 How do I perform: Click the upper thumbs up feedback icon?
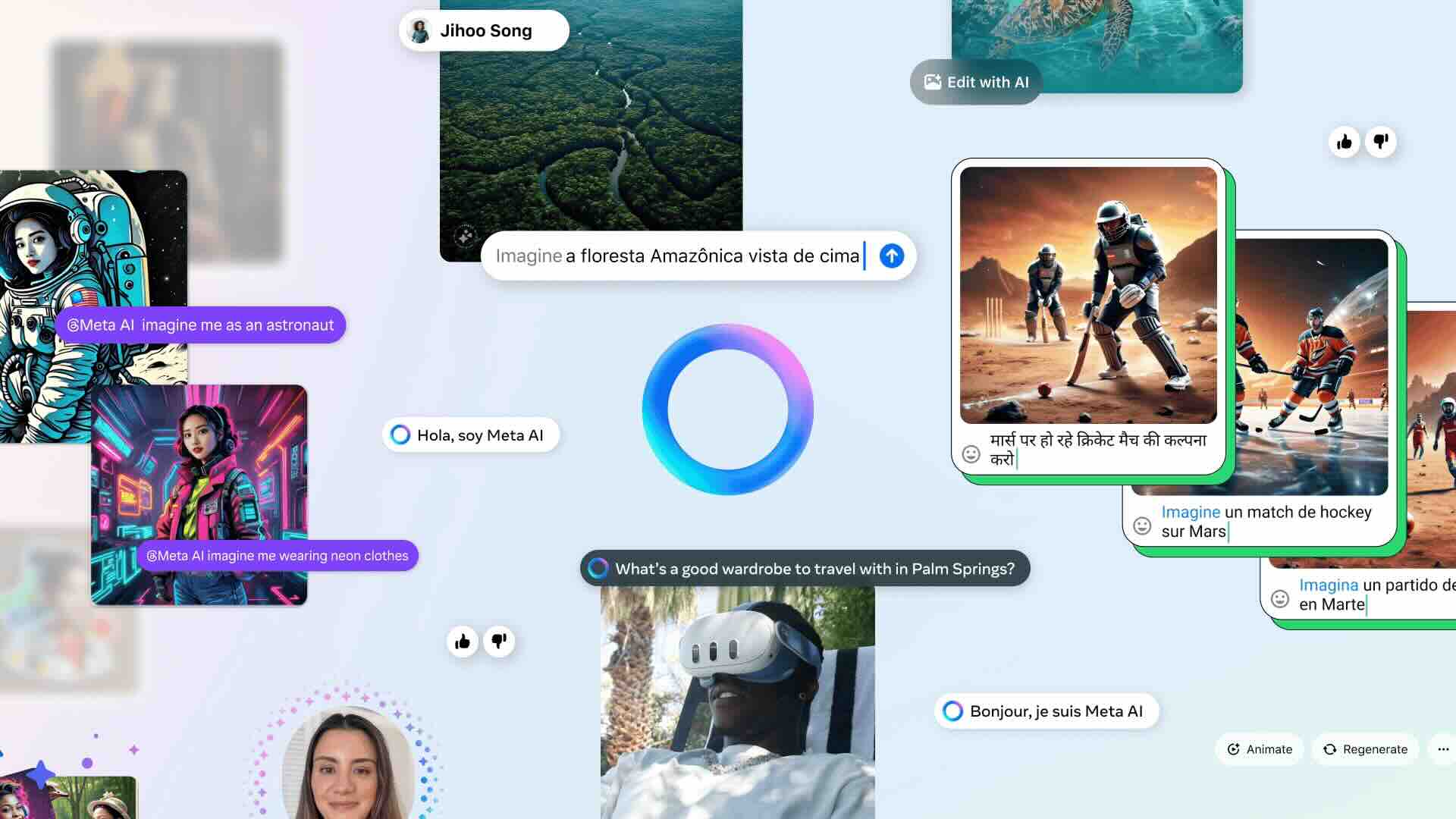1344,141
